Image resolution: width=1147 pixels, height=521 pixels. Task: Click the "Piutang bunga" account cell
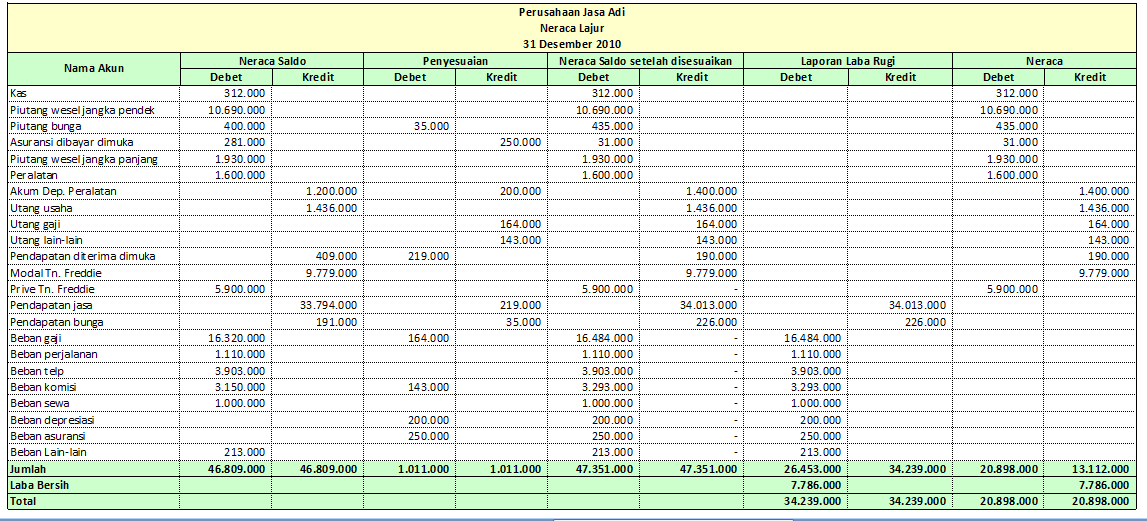tap(94, 126)
